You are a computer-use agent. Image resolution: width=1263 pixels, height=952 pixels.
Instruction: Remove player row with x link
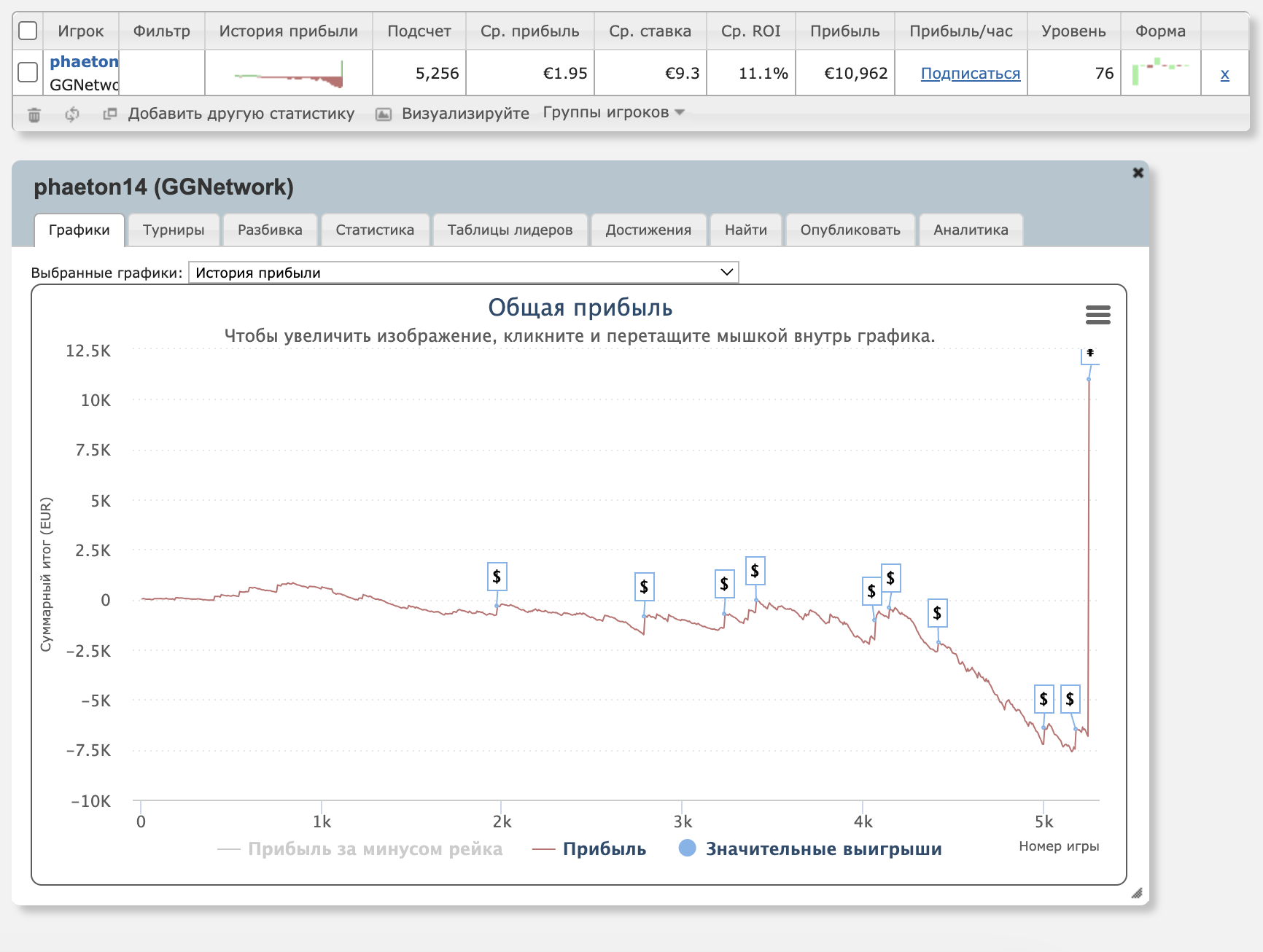tap(1224, 74)
